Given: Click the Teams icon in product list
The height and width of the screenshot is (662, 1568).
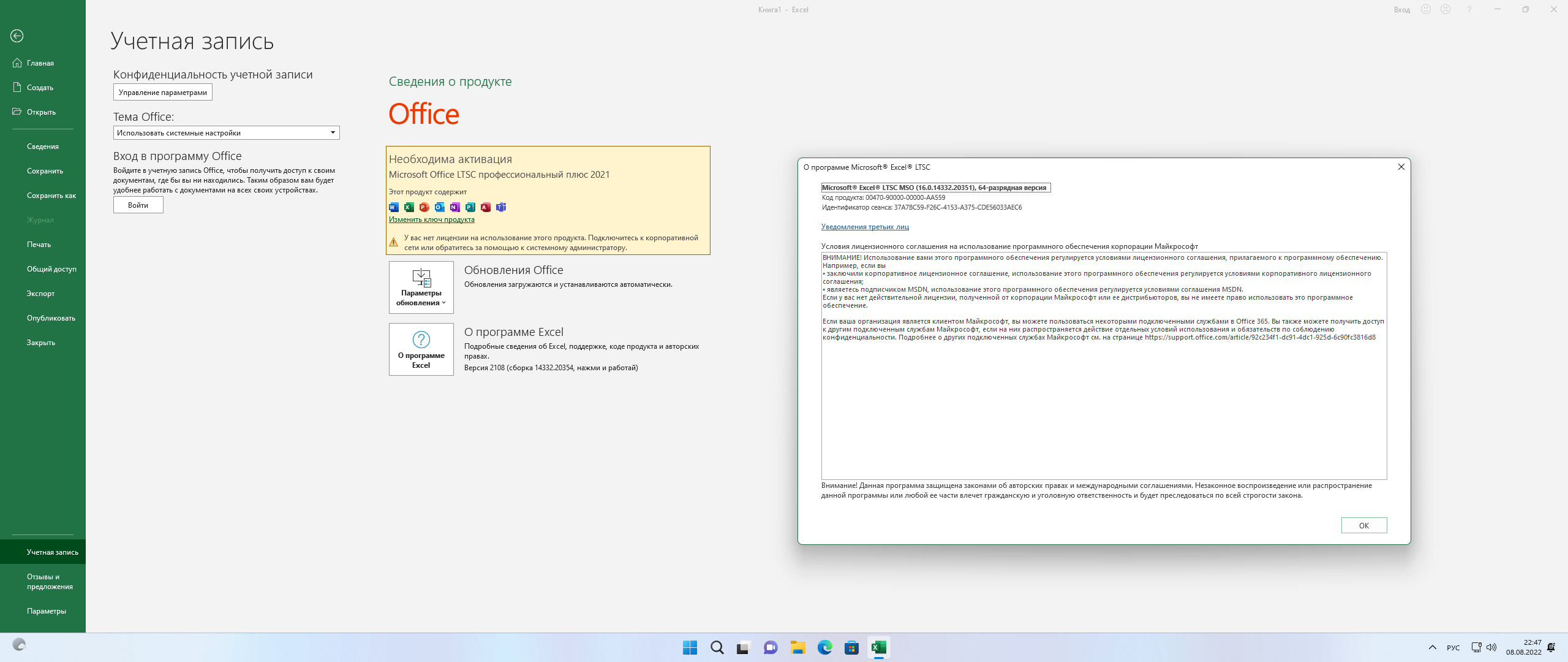Looking at the screenshot, I should [x=501, y=207].
